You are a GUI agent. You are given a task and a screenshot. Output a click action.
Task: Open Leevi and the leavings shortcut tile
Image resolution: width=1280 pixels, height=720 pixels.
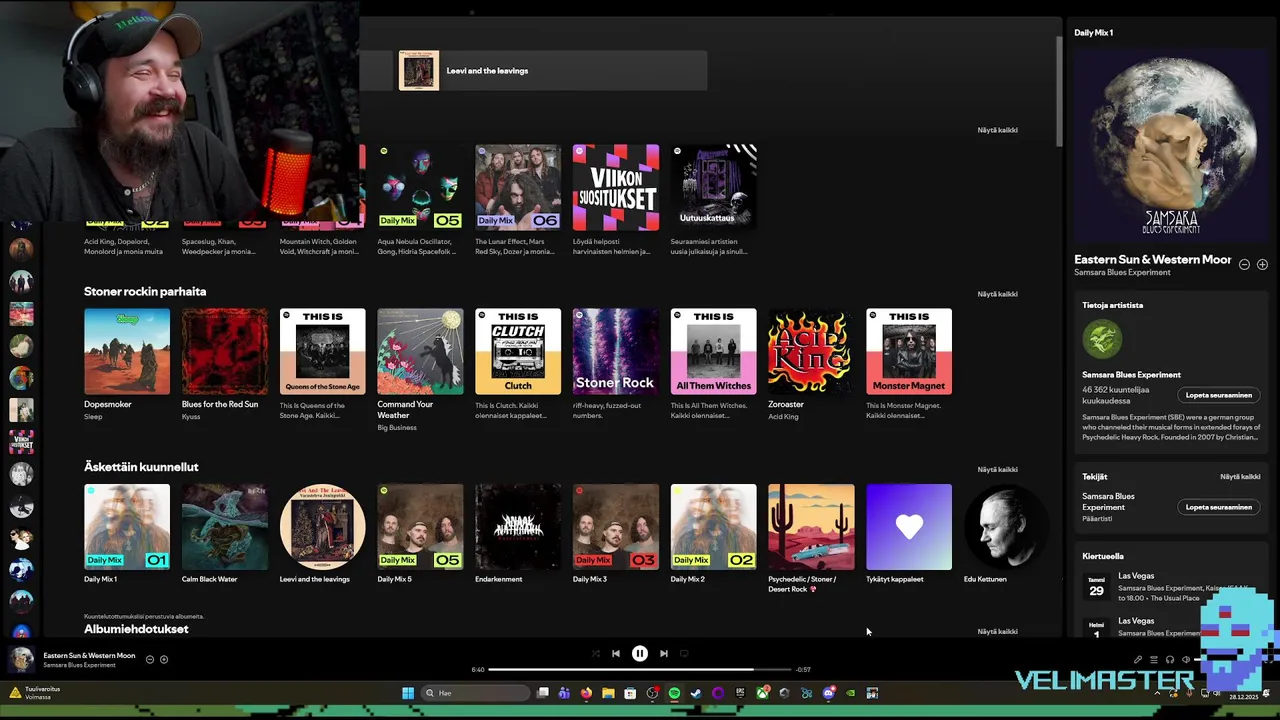[x=552, y=71]
